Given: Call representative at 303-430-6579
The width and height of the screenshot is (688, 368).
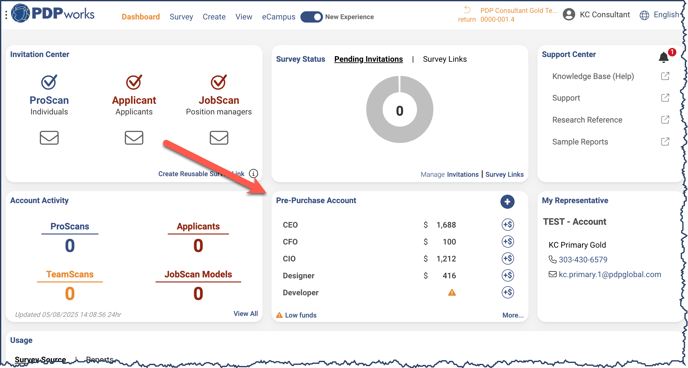Looking at the screenshot, I should pyautogui.click(x=583, y=260).
